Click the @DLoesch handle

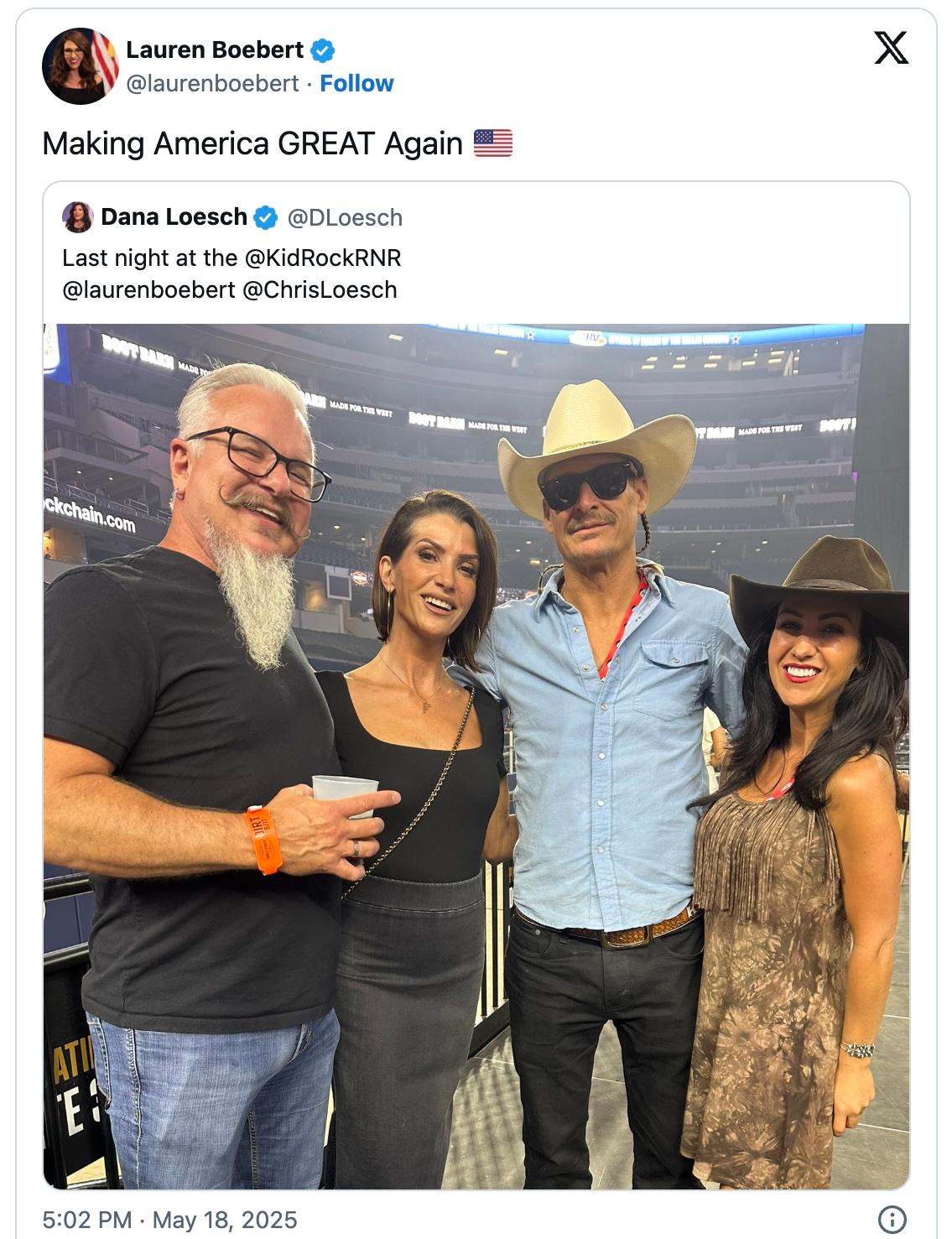click(x=345, y=218)
